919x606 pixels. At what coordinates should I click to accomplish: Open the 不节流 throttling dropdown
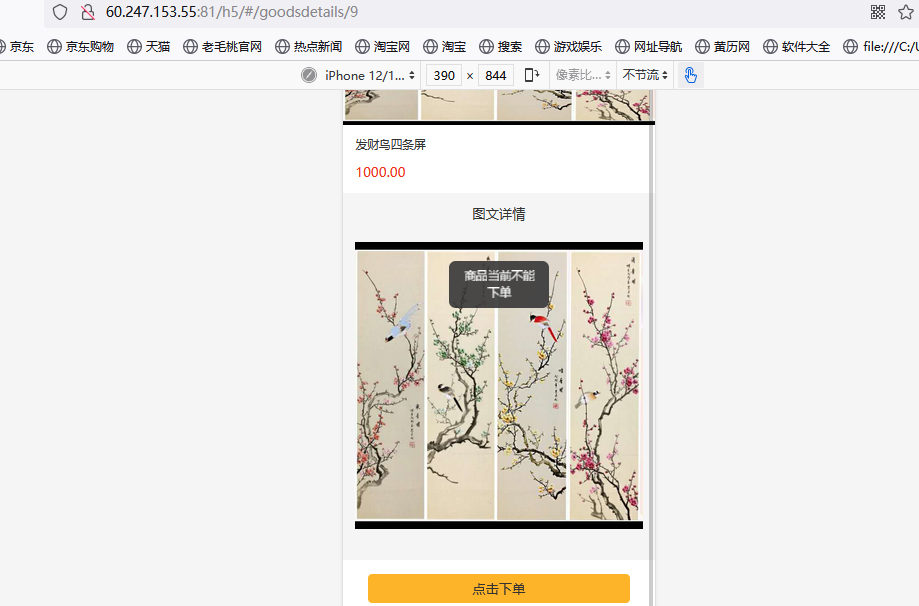[645, 75]
